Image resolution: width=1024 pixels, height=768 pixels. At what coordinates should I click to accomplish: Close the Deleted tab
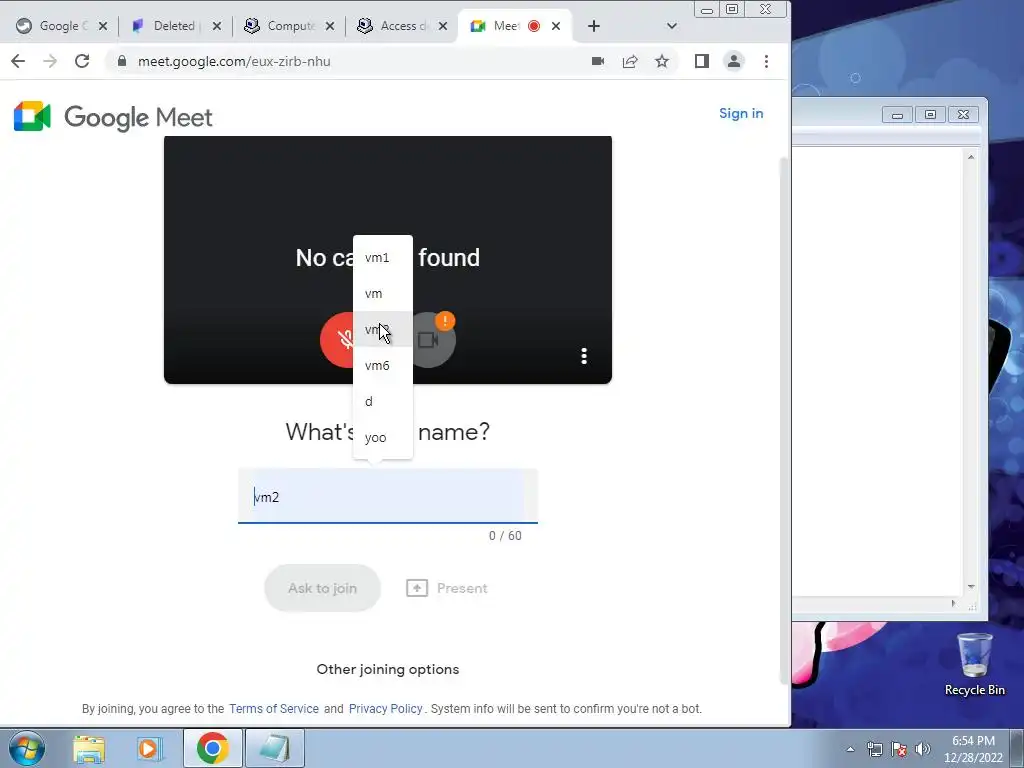(217, 26)
